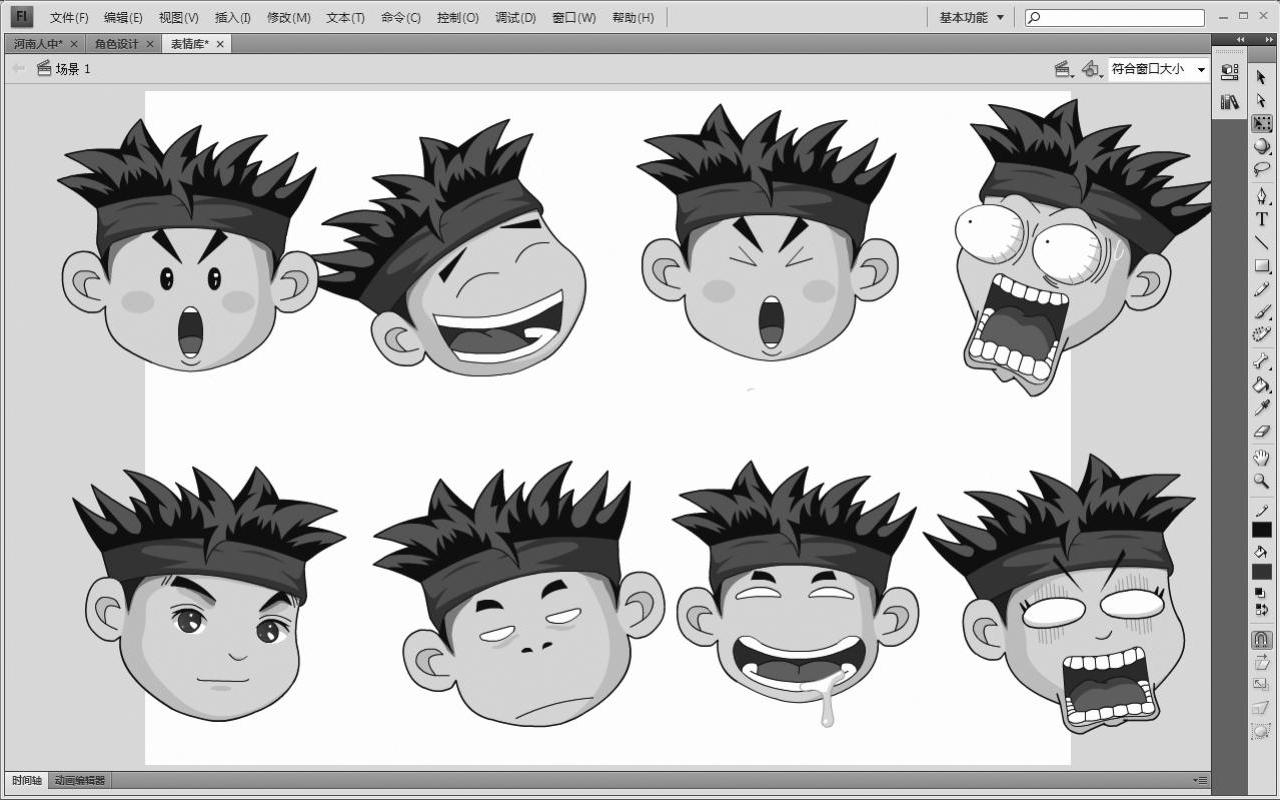Select the Lasso tool

click(x=1261, y=169)
